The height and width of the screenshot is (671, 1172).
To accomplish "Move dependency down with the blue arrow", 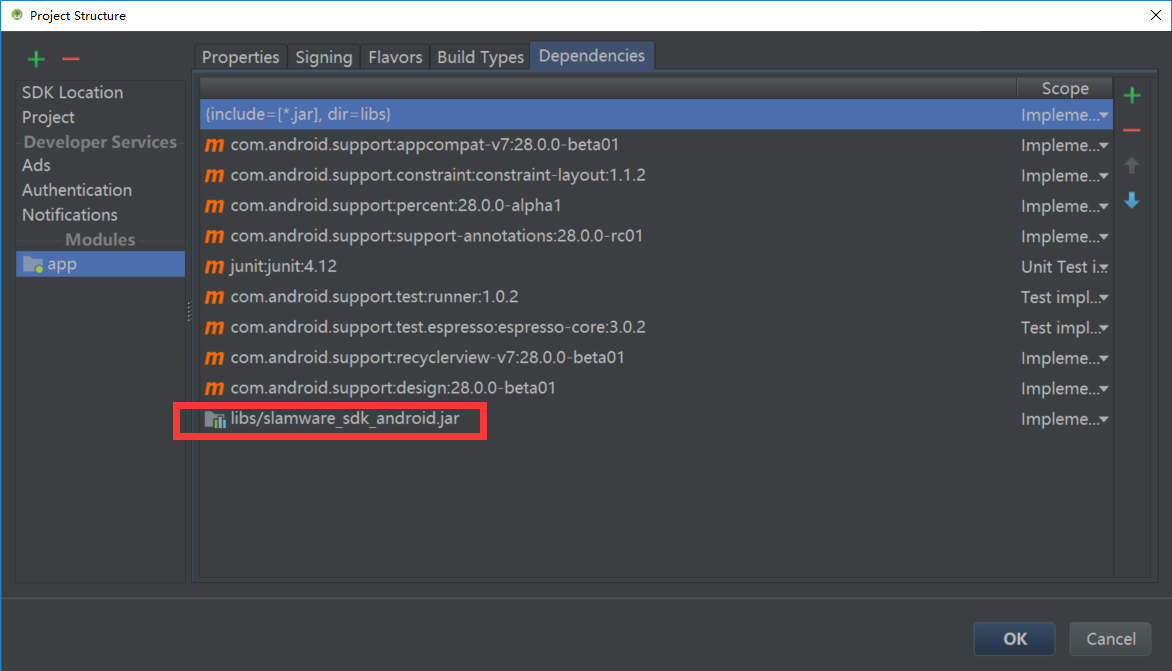I will pyautogui.click(x=1132, y=200).
